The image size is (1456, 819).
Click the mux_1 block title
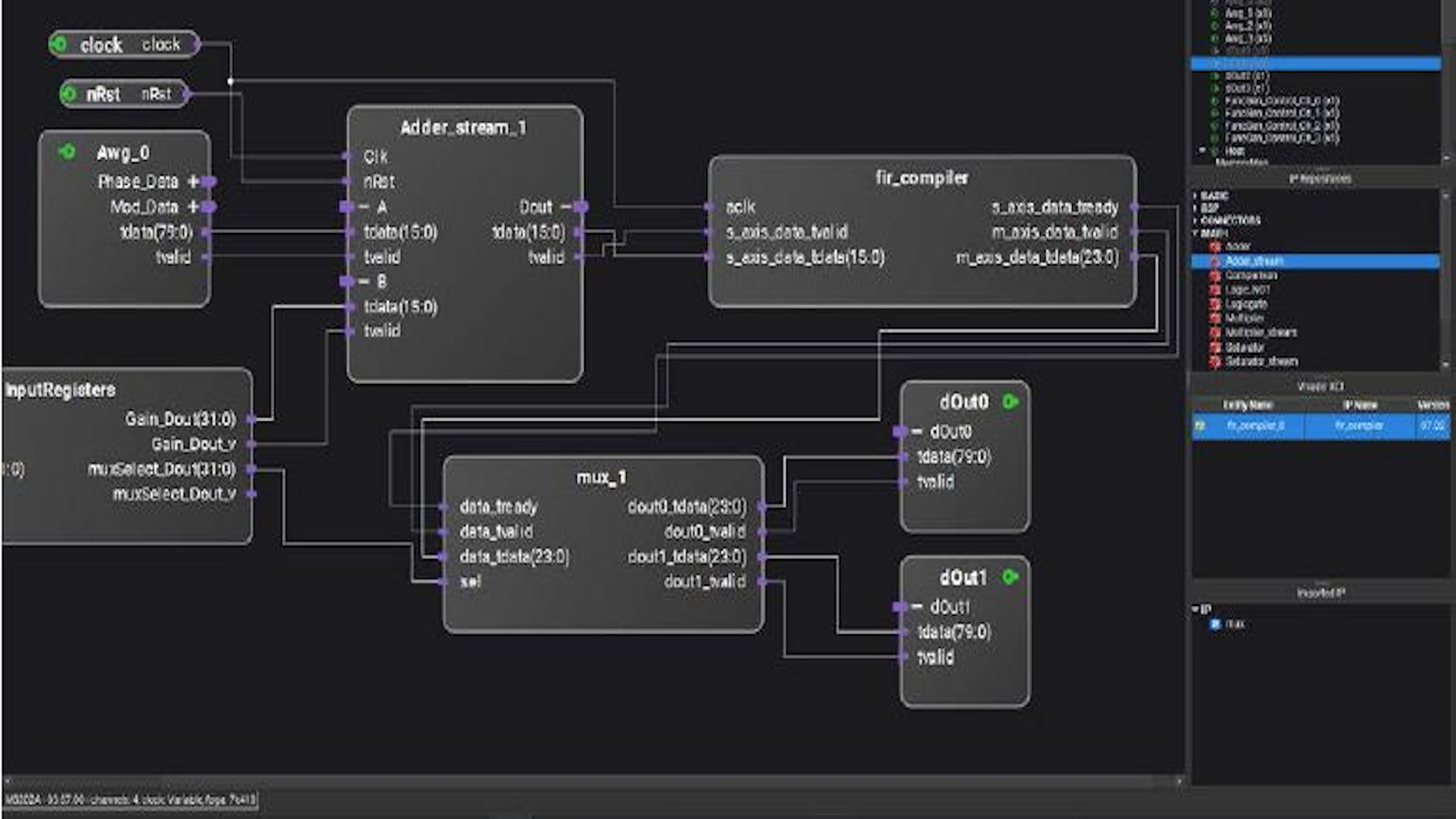601,477
